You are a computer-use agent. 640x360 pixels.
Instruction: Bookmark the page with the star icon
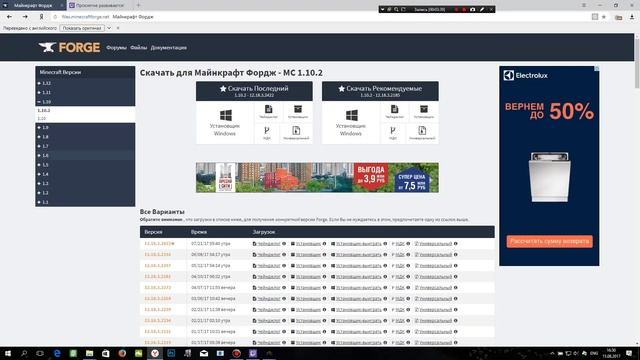tap(604, 17)
